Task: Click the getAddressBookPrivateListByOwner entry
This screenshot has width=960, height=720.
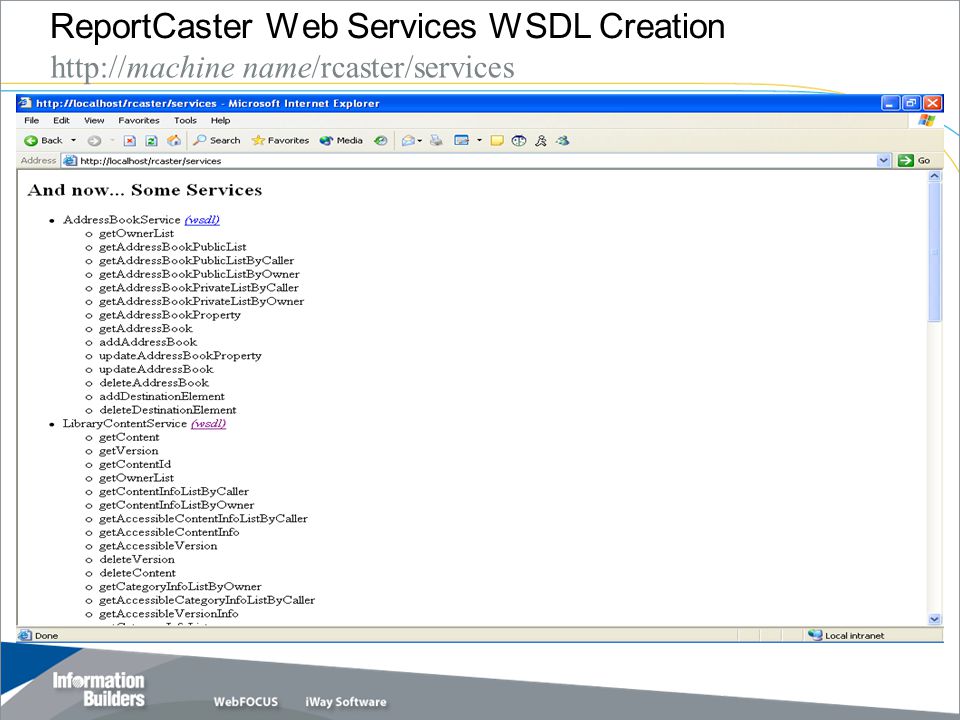Action: click(x=201, y=301)
